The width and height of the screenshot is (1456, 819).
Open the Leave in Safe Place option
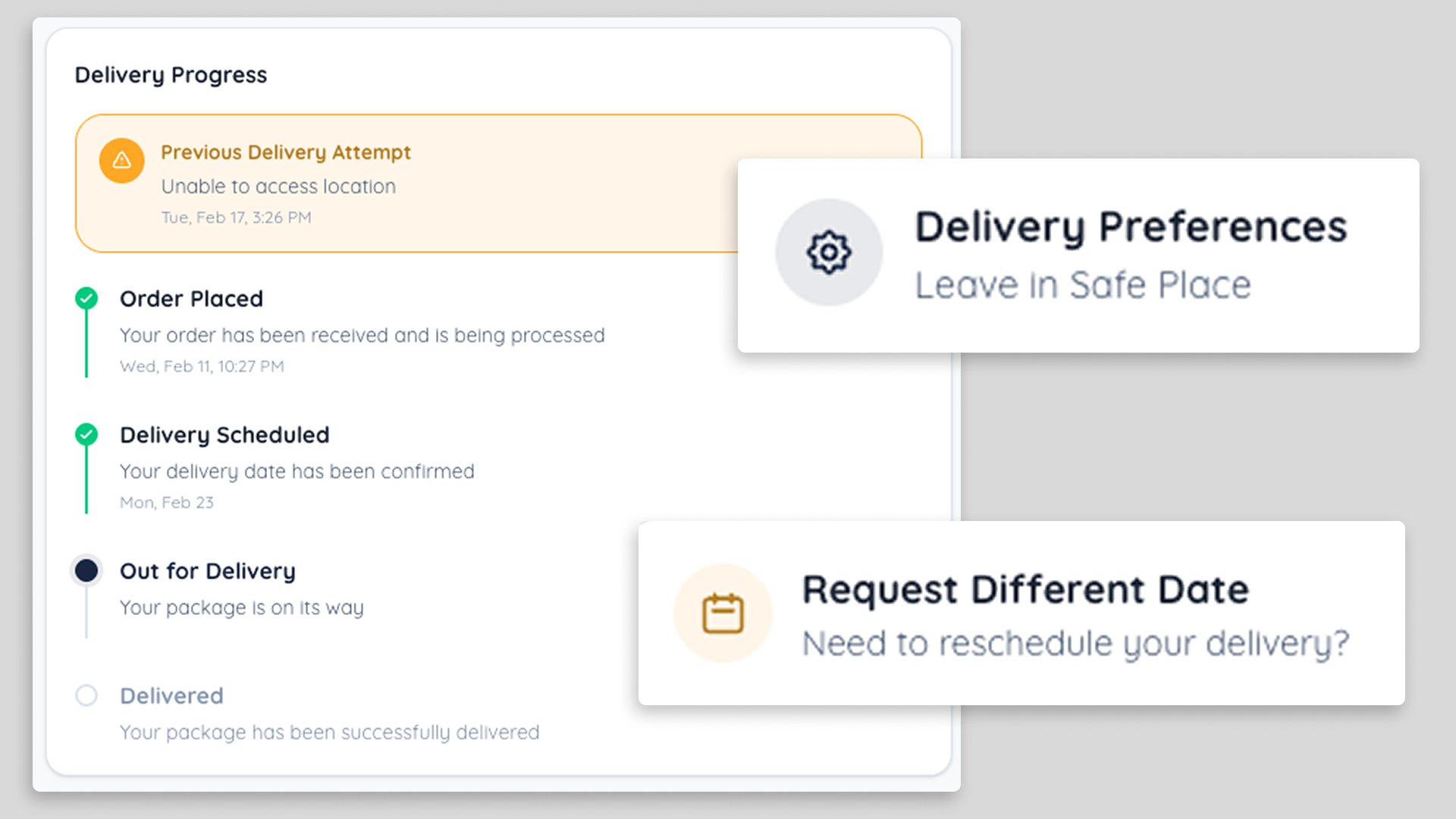point(1084,285)
